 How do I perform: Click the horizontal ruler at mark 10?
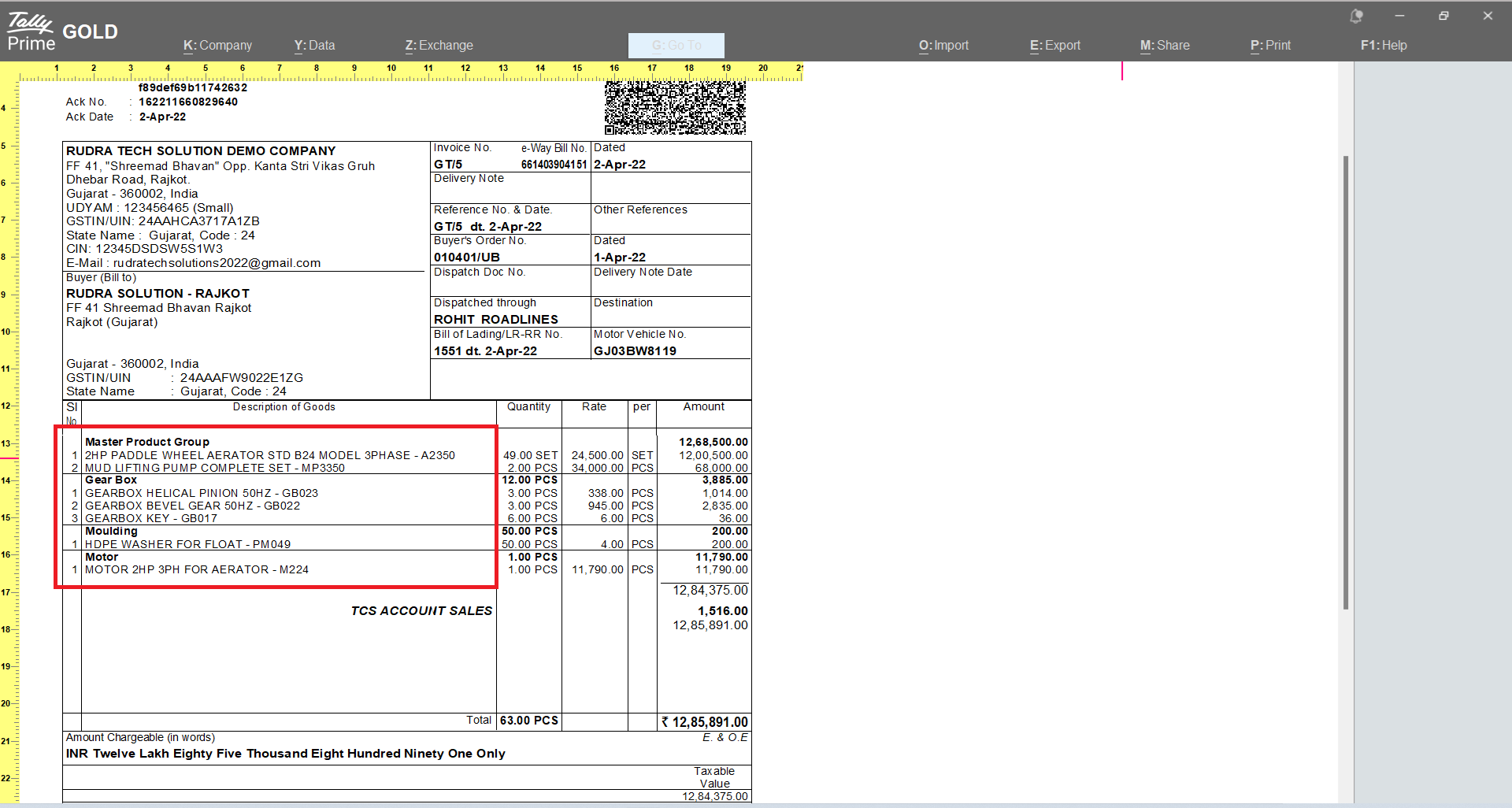tap(391, 71)
